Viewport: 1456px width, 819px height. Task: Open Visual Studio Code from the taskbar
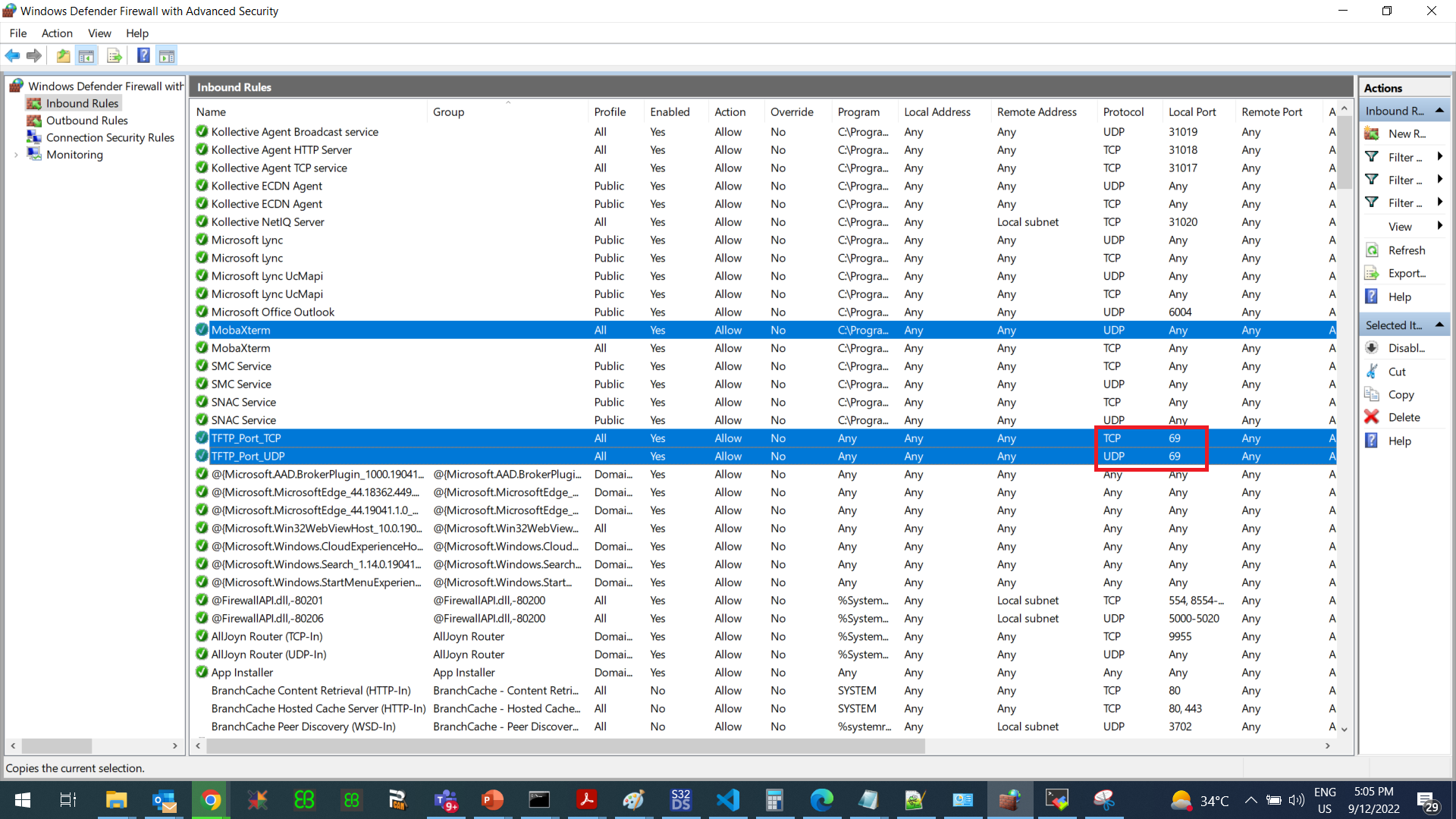point(728,800)
